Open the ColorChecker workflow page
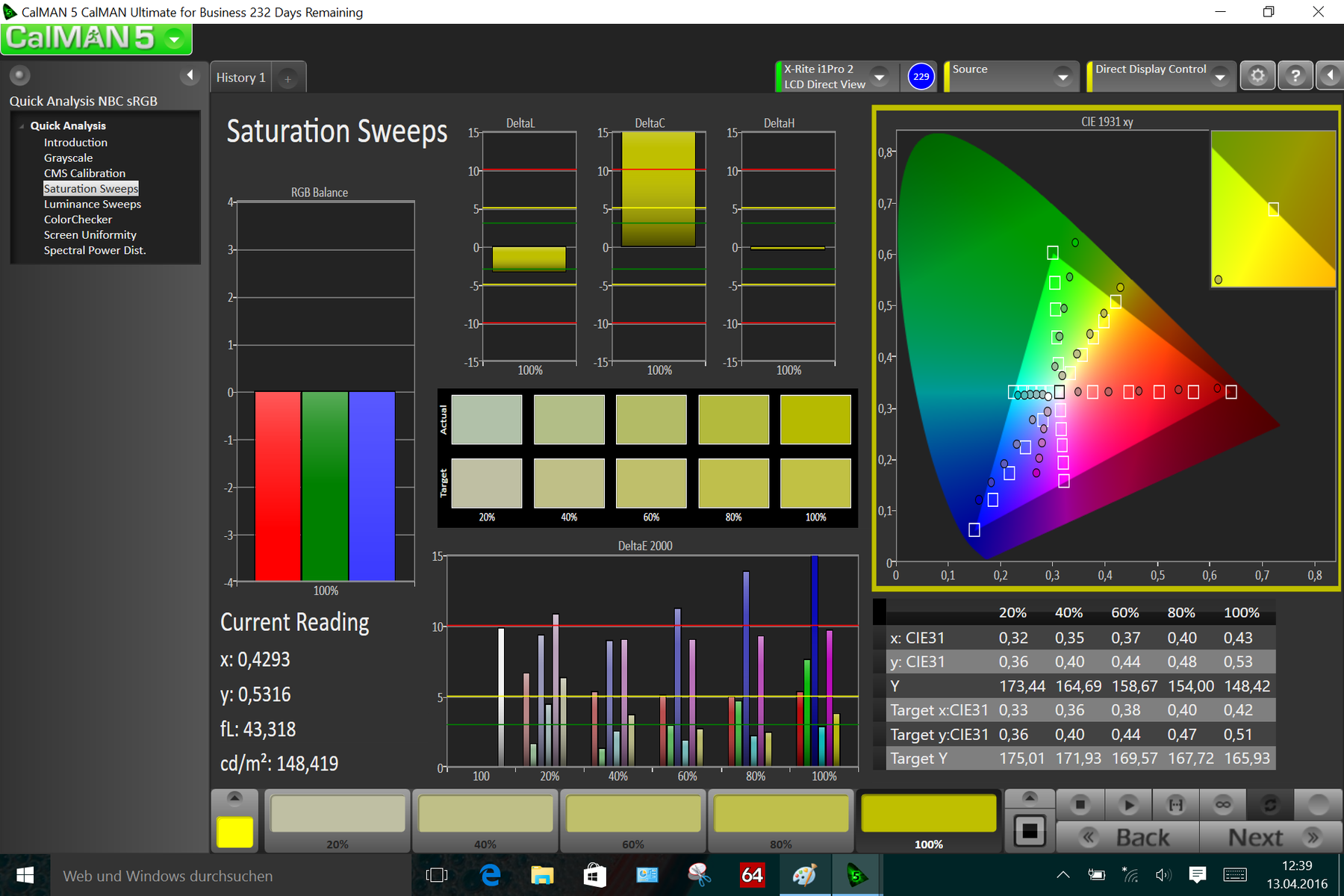The width and height of the screenshot is (1344, 896). pyautogui.click(x=78, y=220)
